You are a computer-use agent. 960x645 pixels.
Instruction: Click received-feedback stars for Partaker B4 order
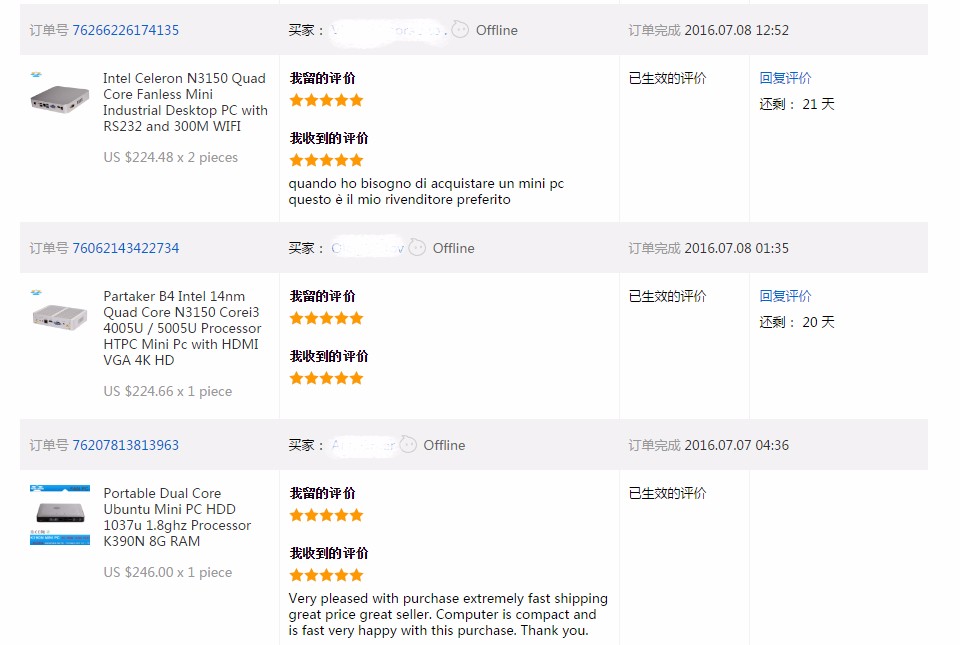tap(326, 378)
